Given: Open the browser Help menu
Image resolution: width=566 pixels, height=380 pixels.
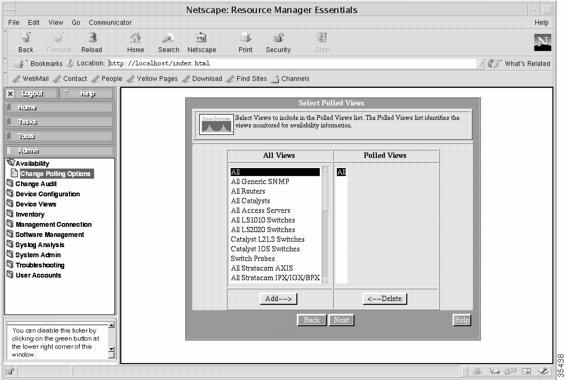Looking at the screenshot, I should (x=541, y=22).
